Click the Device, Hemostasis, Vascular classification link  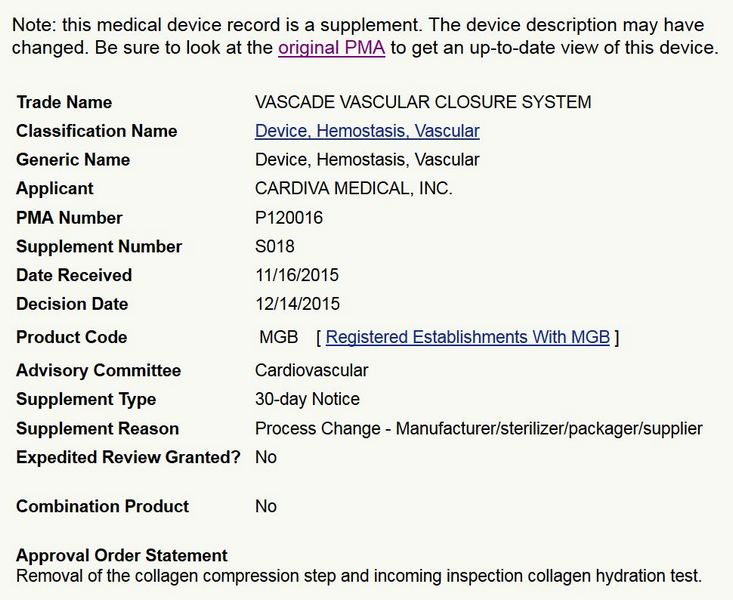click(367, 131)
